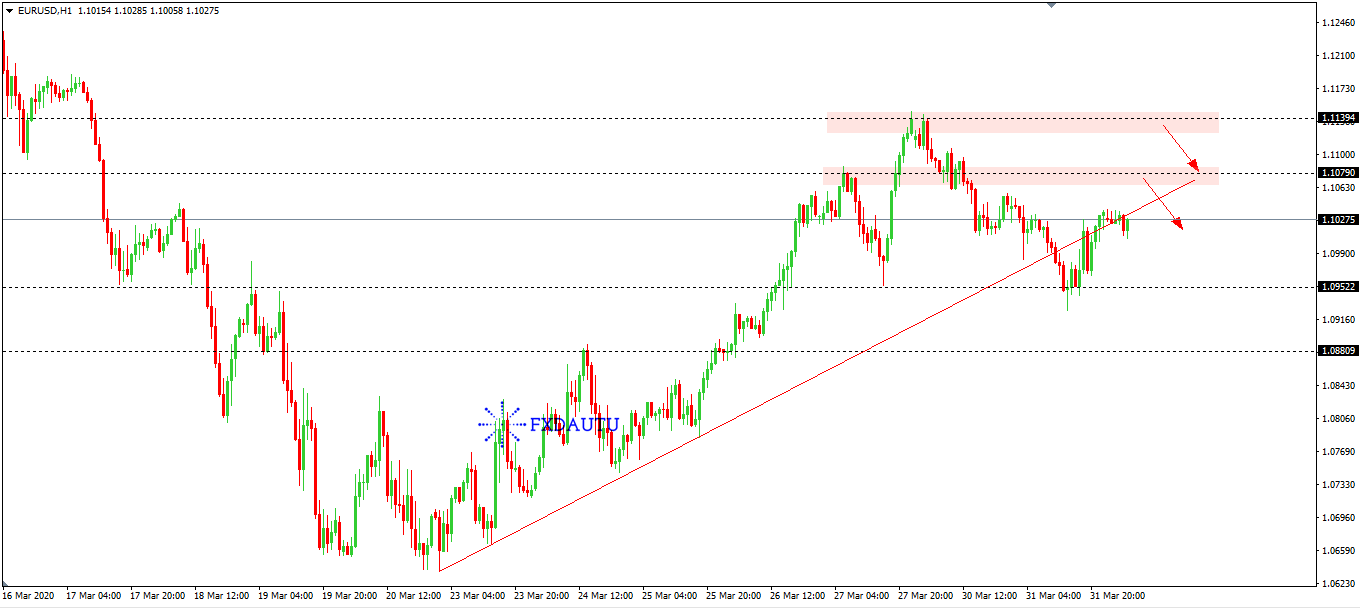Click the 1.10790 price level label

point(1337,173)
